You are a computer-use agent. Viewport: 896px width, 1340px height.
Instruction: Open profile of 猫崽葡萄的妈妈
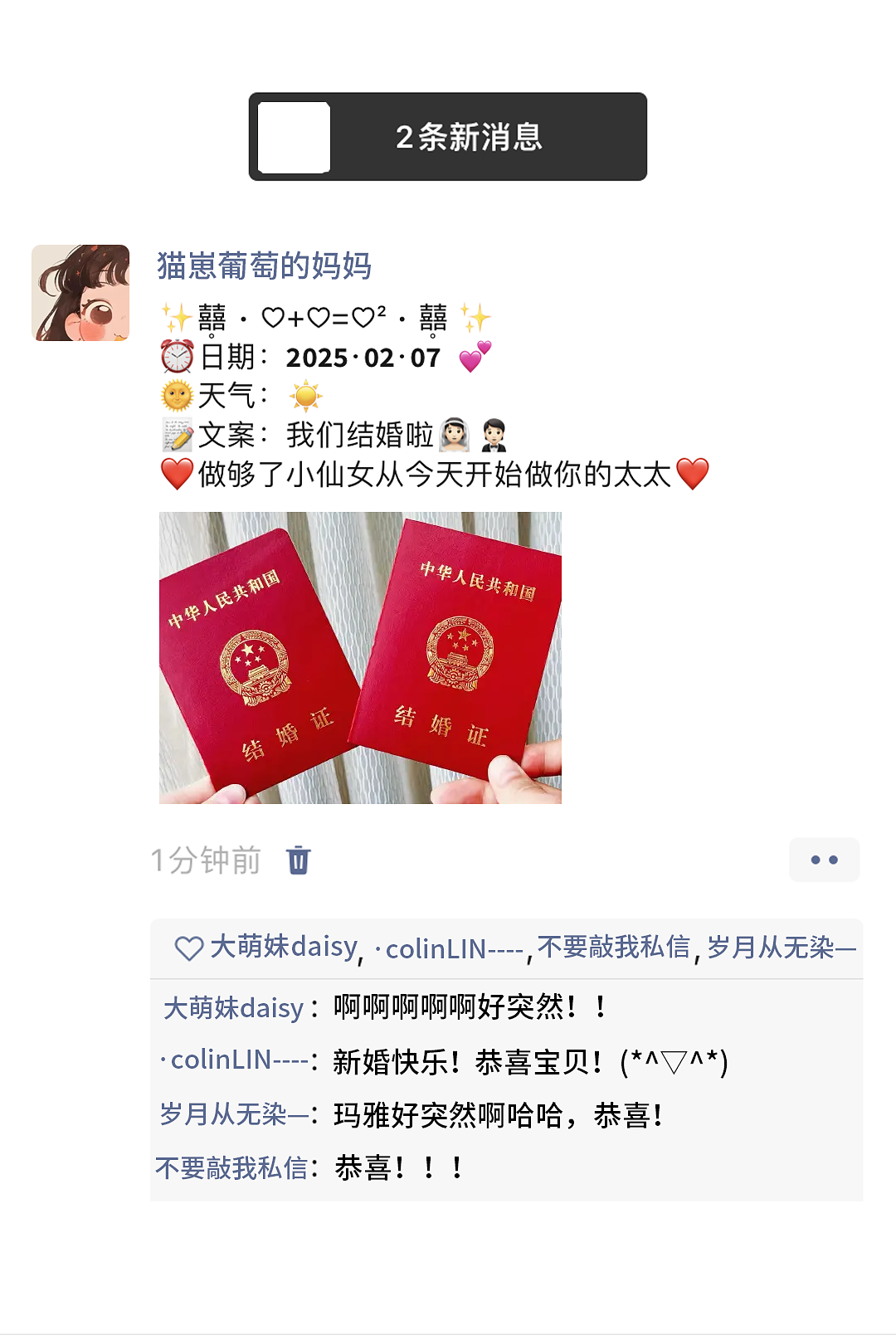pos(264,266)
